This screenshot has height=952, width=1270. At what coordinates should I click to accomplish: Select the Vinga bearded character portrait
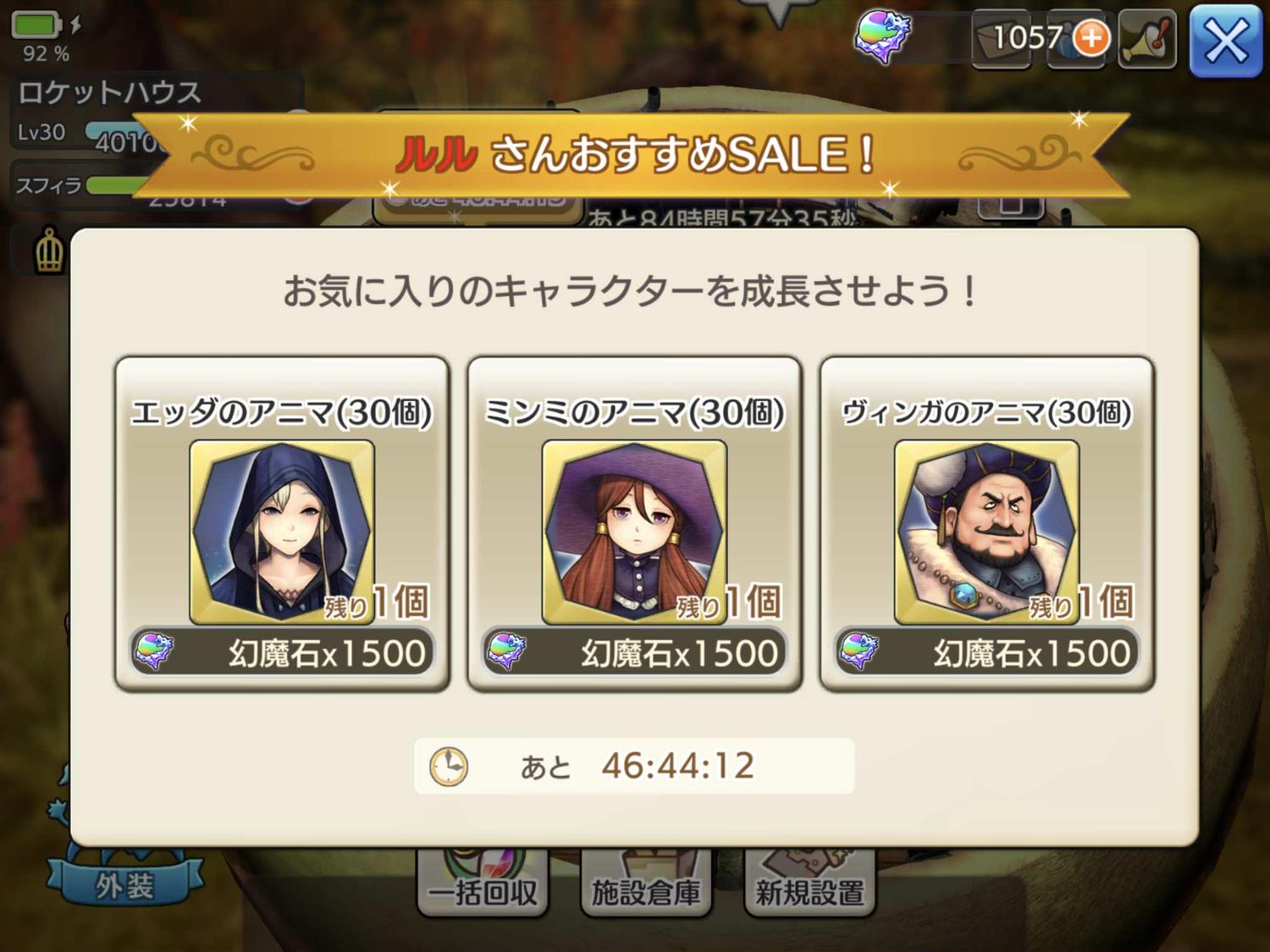(x=986, y=531)
